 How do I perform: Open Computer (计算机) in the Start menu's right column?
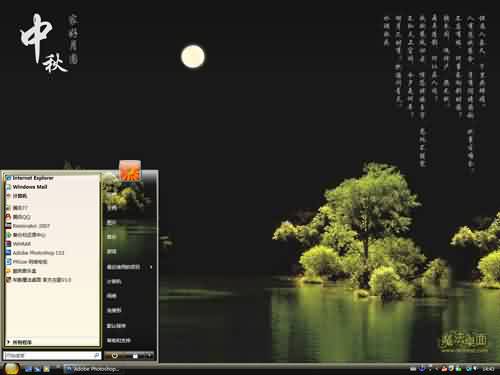point(114,282)
